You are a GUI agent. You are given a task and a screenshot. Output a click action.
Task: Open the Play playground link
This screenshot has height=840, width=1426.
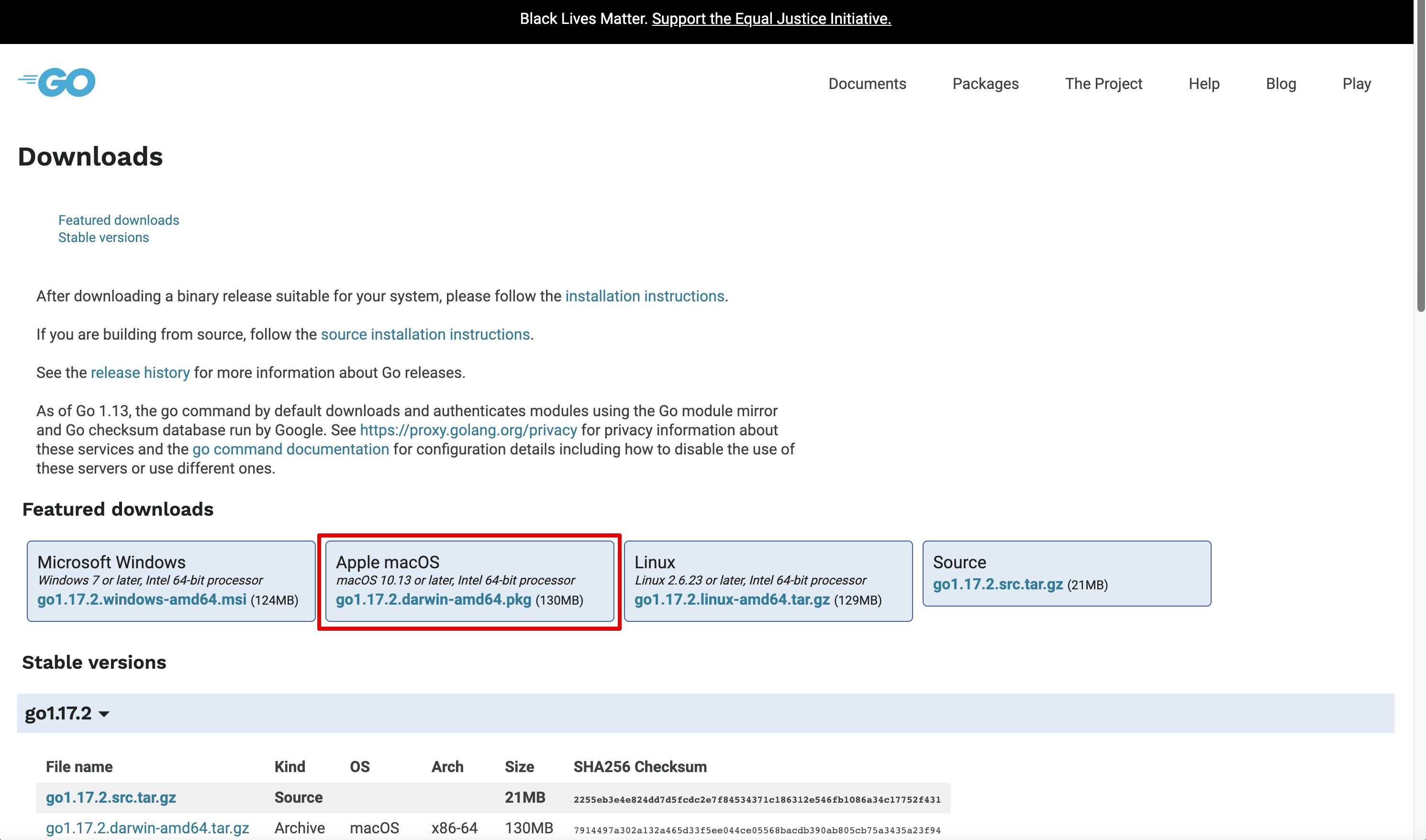[1356, 84]
